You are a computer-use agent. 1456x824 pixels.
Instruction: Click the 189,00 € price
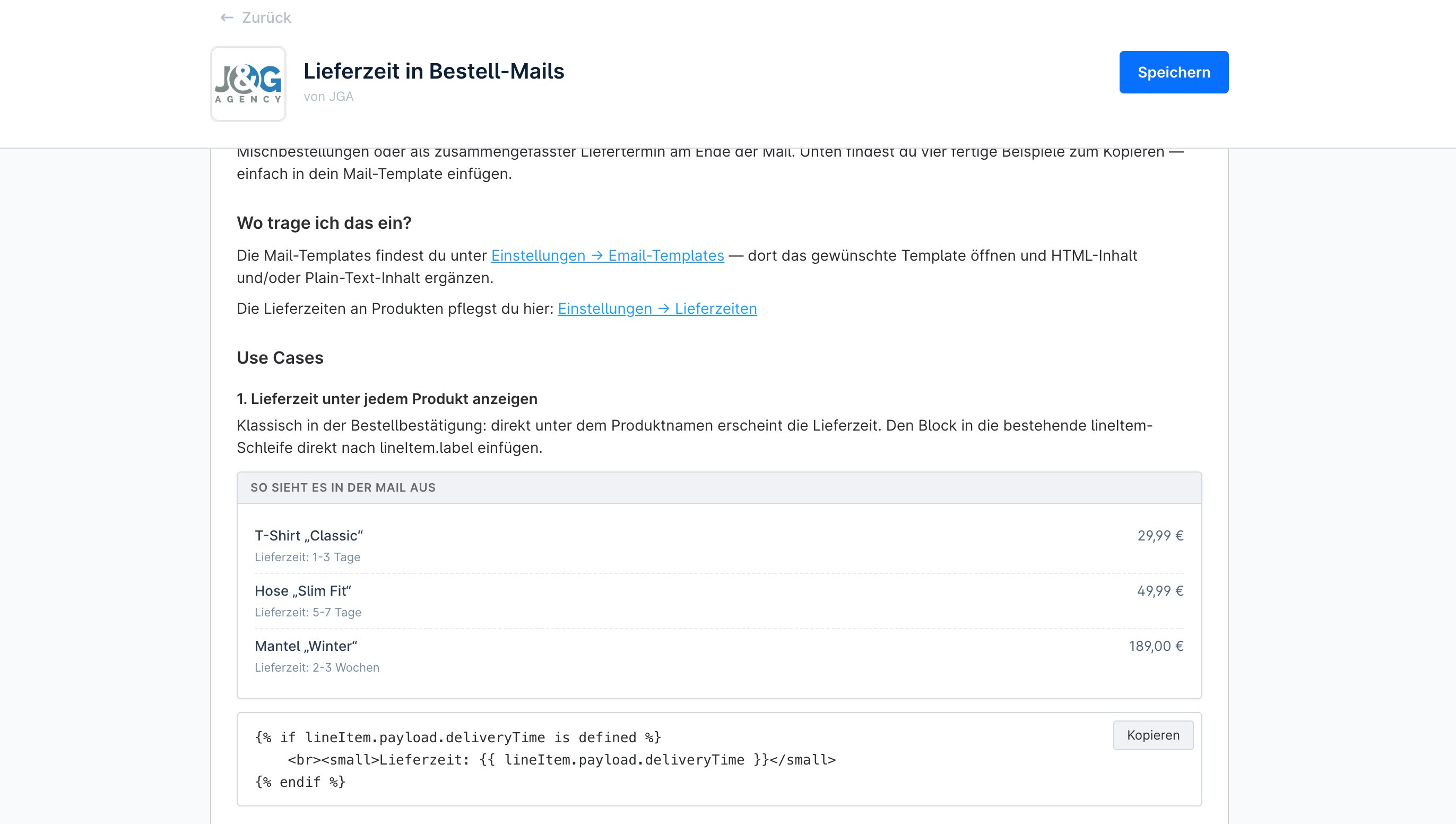click(1156, 646)
